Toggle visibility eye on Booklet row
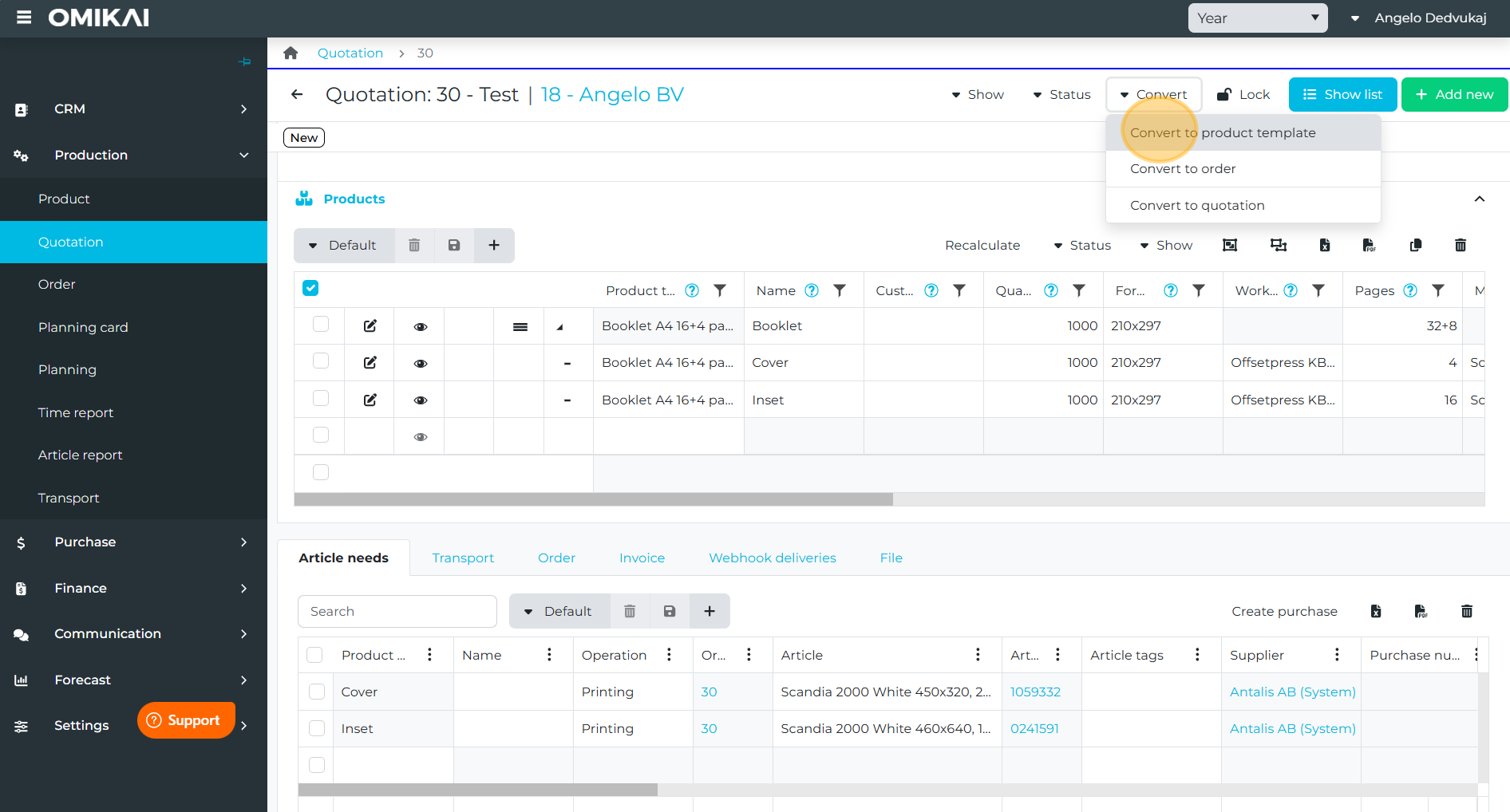The image size is (1510, 812). click(x=420, y=326)
